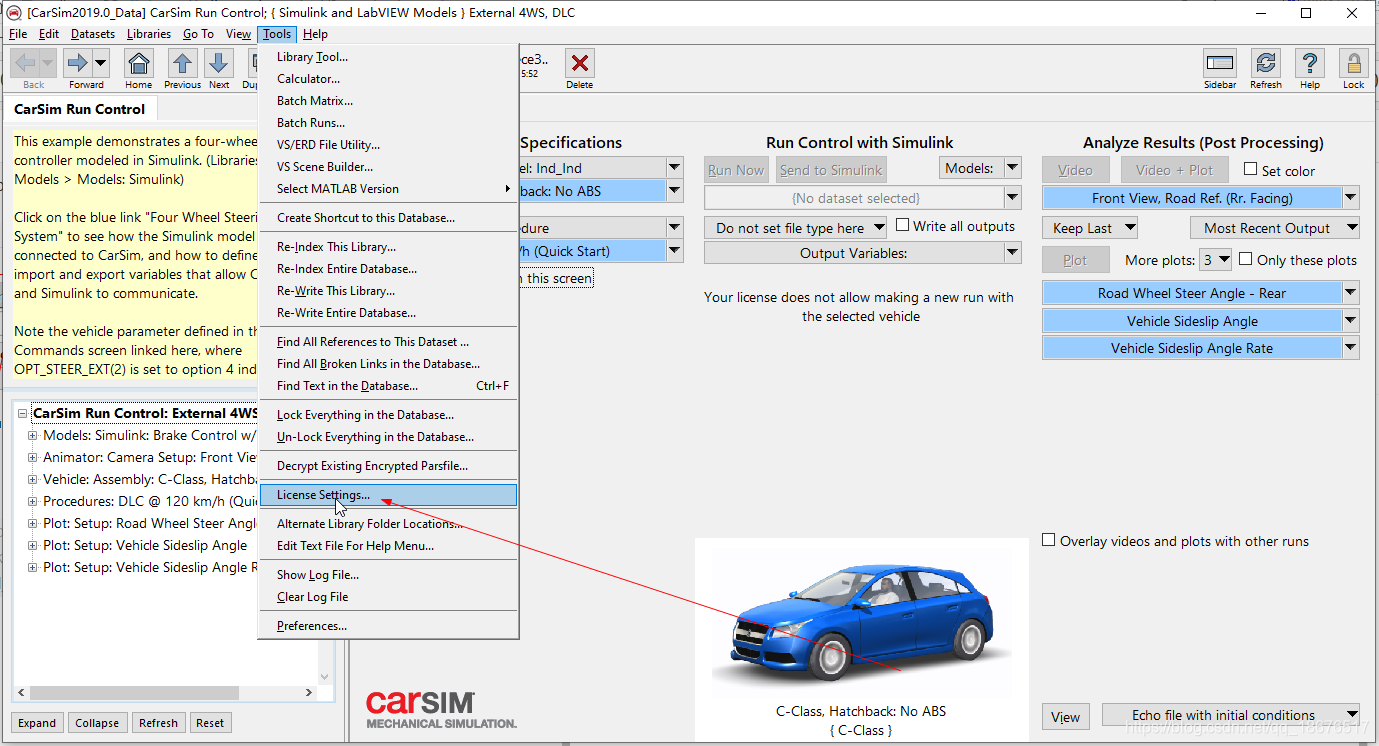The width and height of the screenshot is (1379, 746).
Task: Click Road Wheel Steer Angle - Rear link
Action: 1191,293
